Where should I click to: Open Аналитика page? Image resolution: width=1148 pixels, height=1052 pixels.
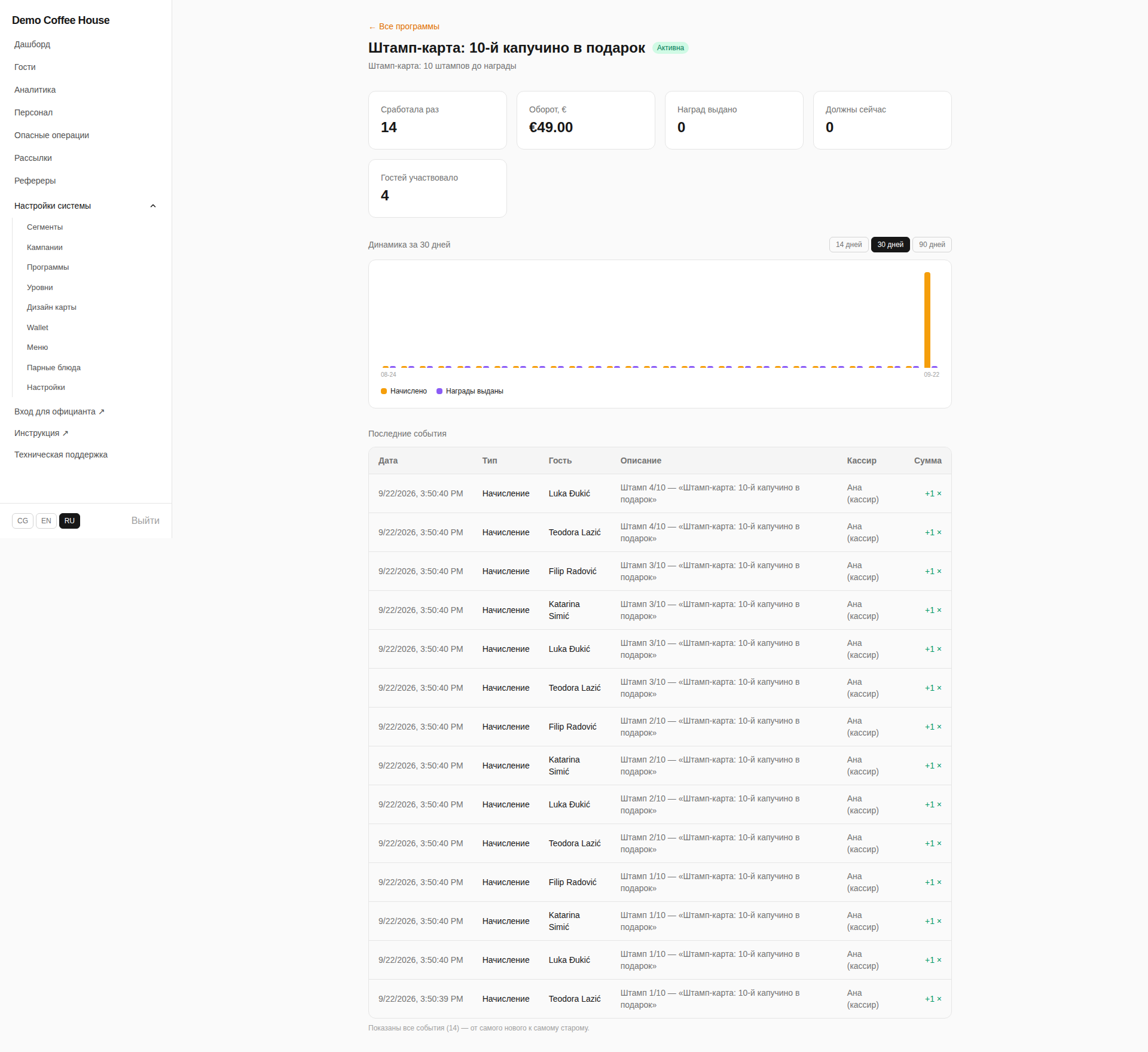35,90
